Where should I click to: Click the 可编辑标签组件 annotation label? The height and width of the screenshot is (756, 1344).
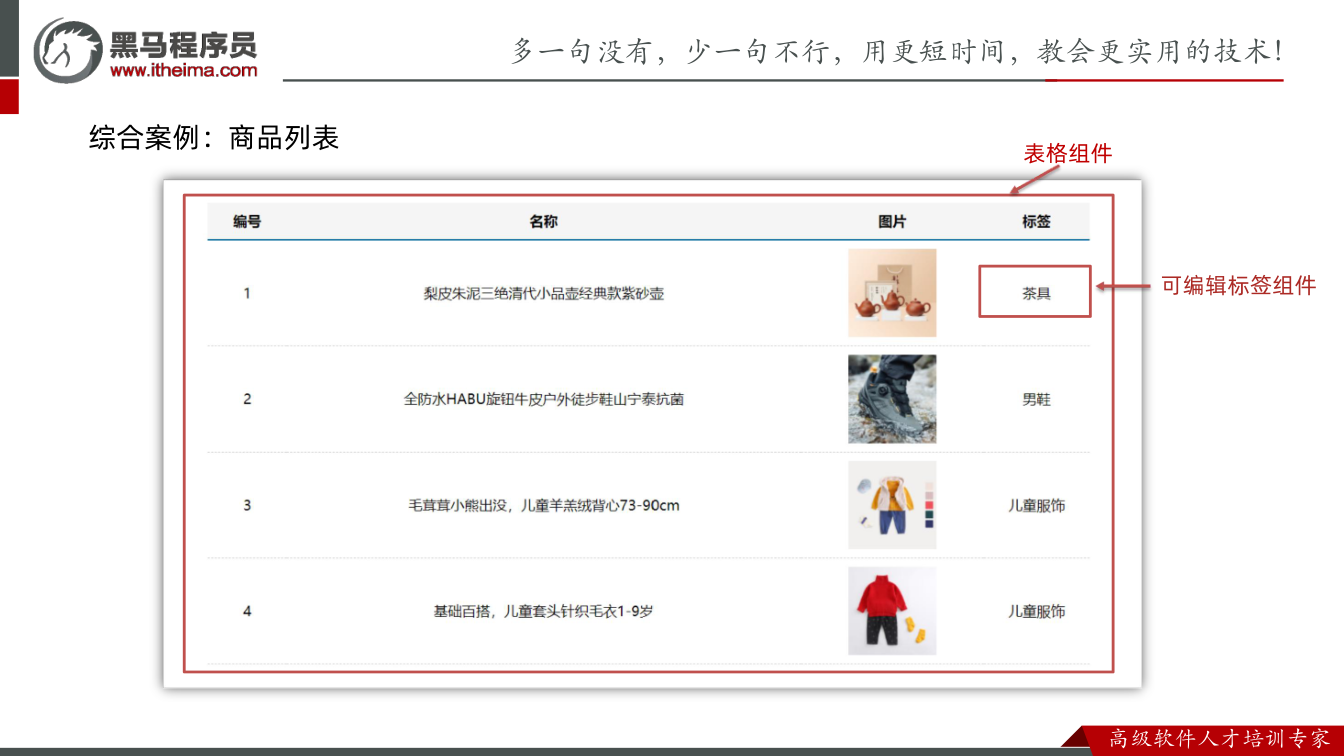[x=1238, y=286]
